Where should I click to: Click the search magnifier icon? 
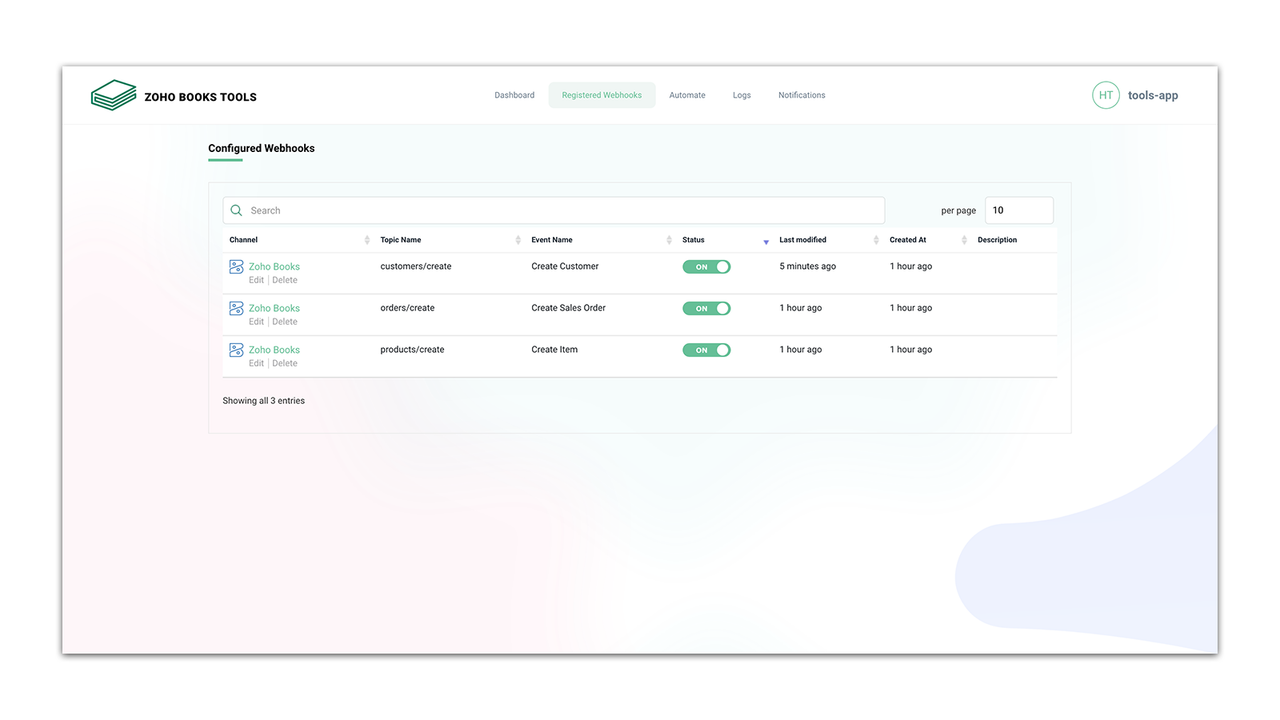[x=237, y=210]
